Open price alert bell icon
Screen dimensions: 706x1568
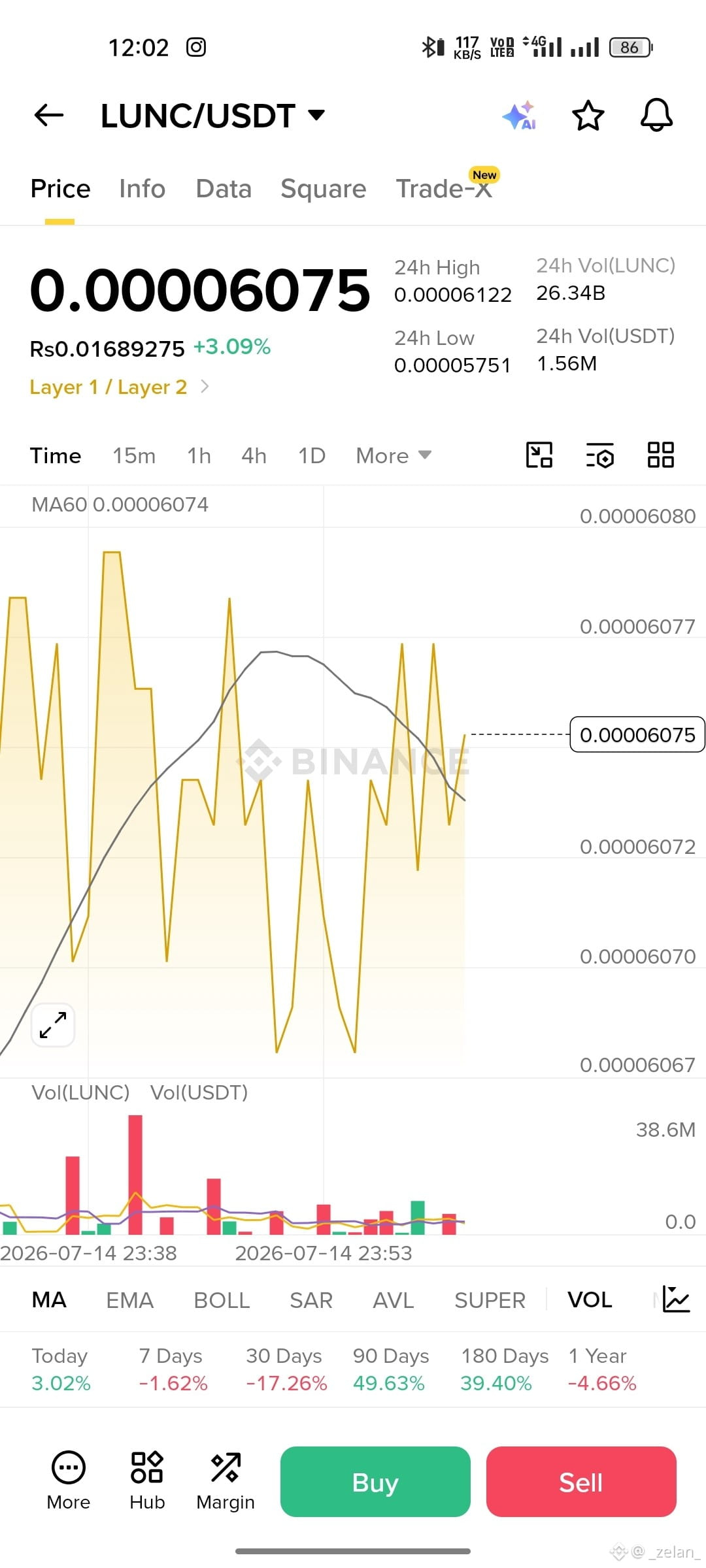[x=656, y=116]
